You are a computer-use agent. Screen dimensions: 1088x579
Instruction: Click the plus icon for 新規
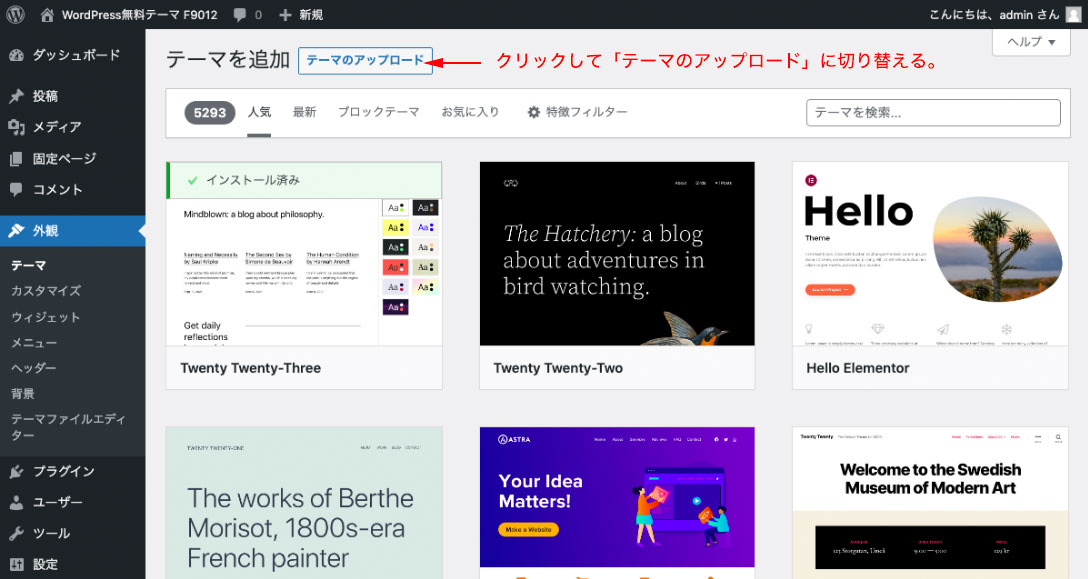tap(284, 15)
